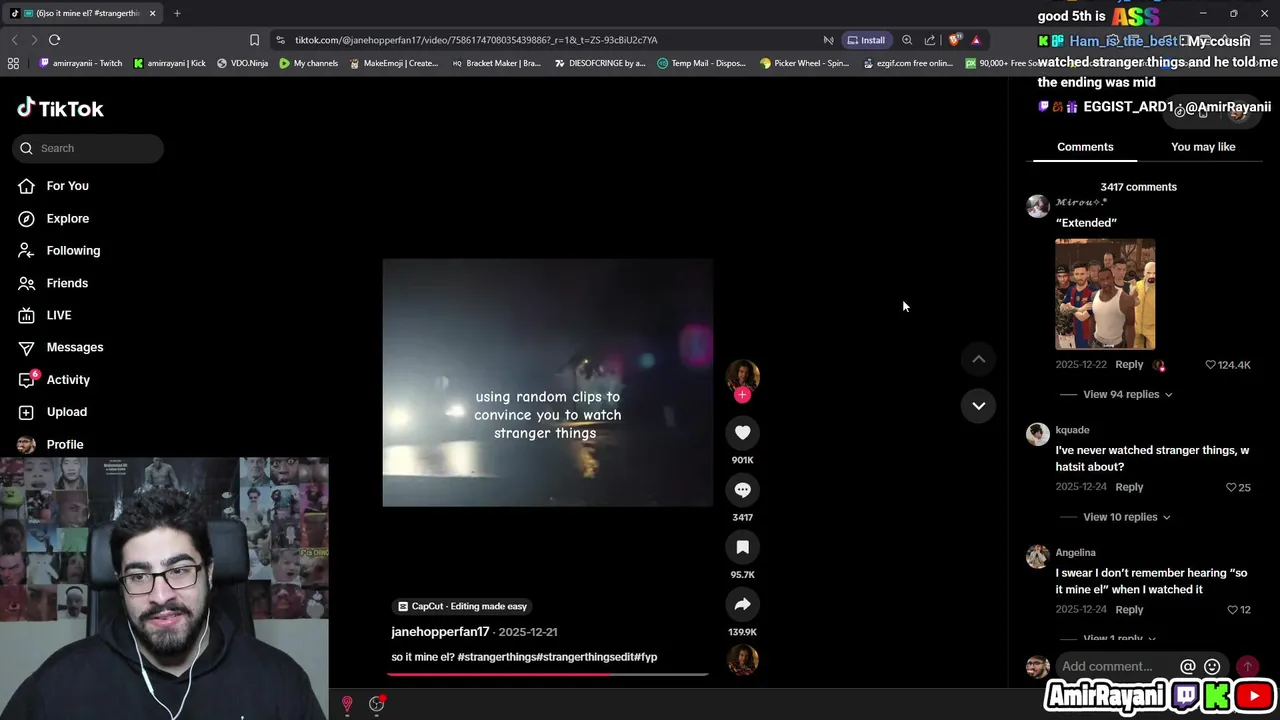Open the Picker Wheel bookmark

click(x=804, y=63)
